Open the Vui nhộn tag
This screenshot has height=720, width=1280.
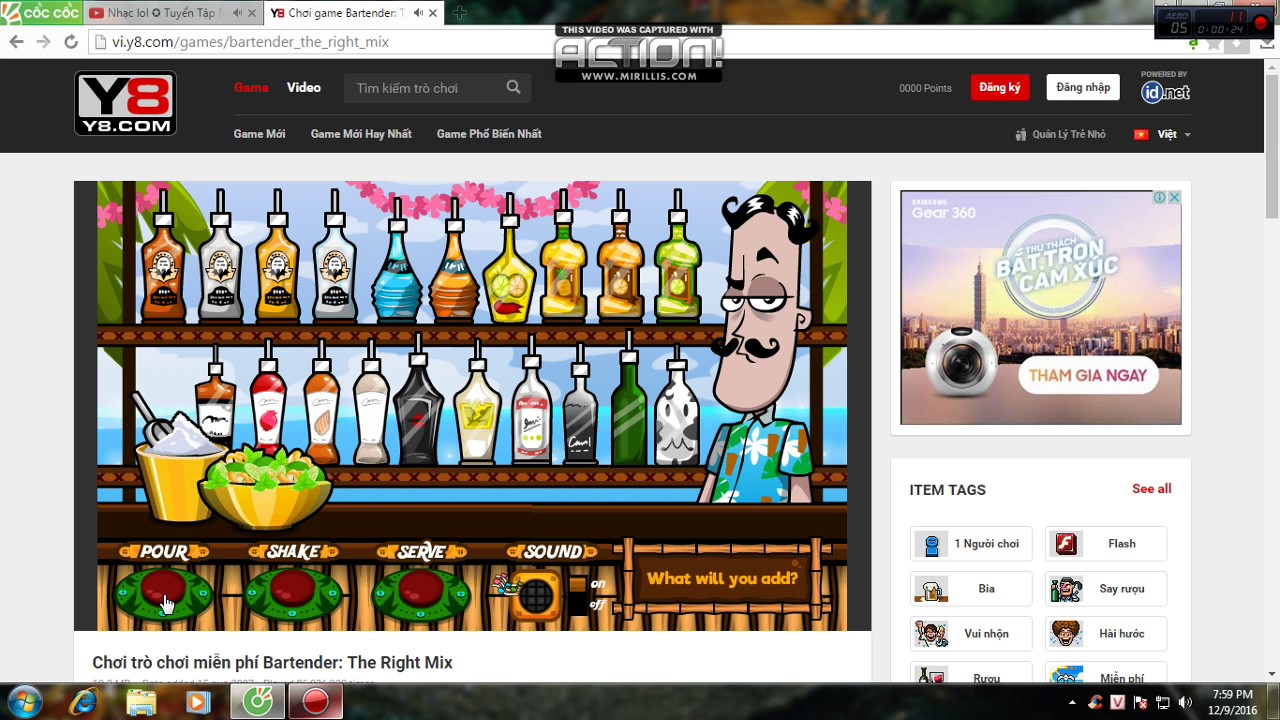[972, 634]
